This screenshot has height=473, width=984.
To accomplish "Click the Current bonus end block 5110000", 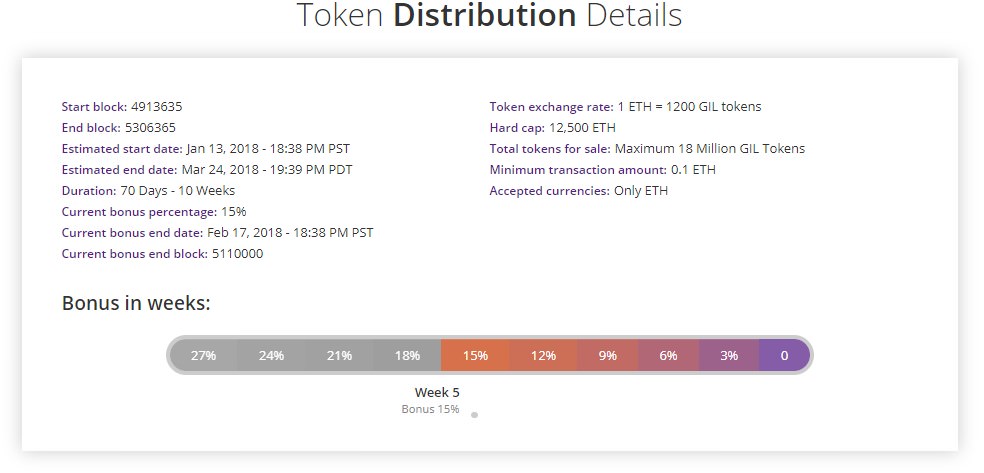I will coord(238,254).
